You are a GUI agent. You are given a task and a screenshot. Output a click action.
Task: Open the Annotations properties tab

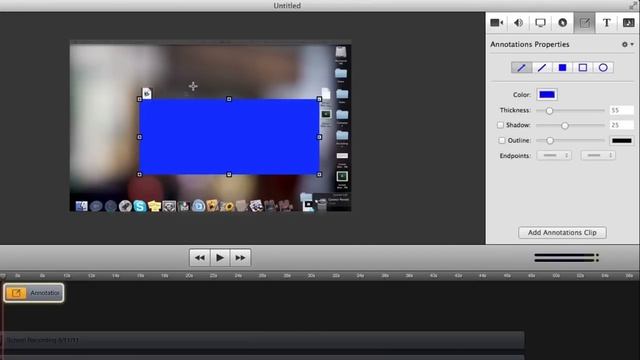click(584, 22)
